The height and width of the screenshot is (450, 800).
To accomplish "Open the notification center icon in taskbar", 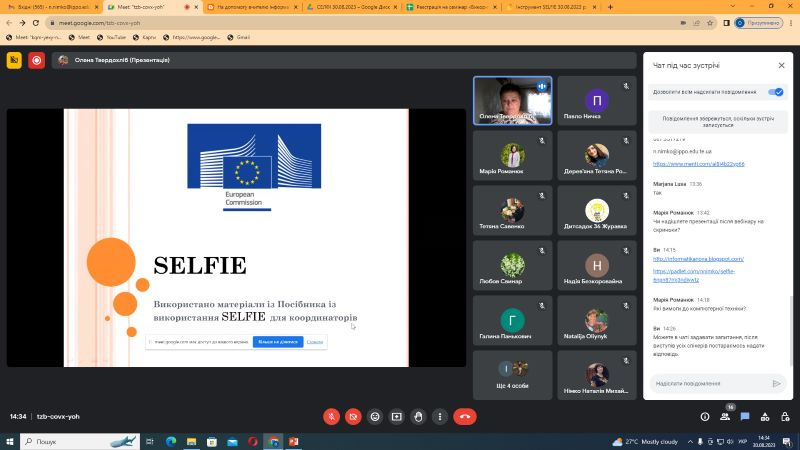I will (787, 442).
